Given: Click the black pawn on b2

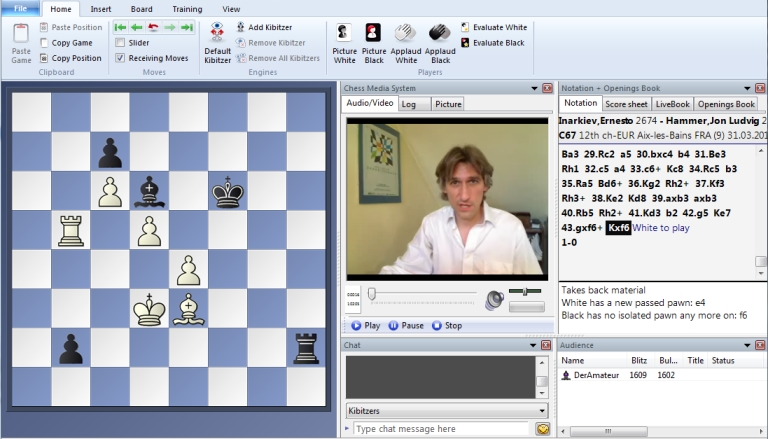Looking at the screenshot, I should [71, 348].
